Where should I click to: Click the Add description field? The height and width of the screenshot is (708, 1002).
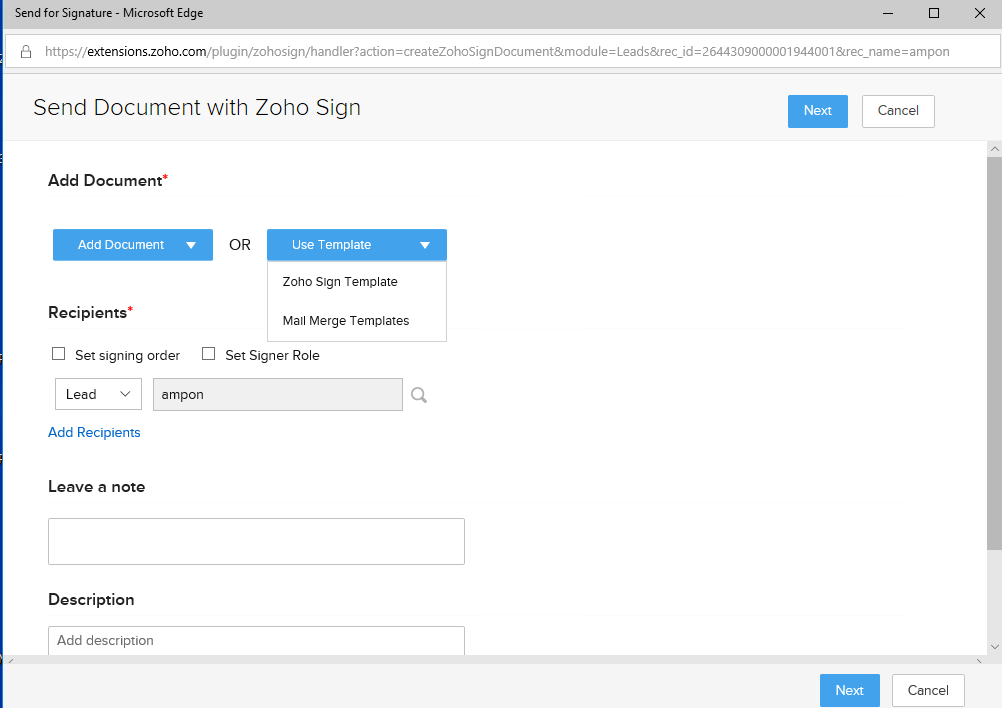256,640
